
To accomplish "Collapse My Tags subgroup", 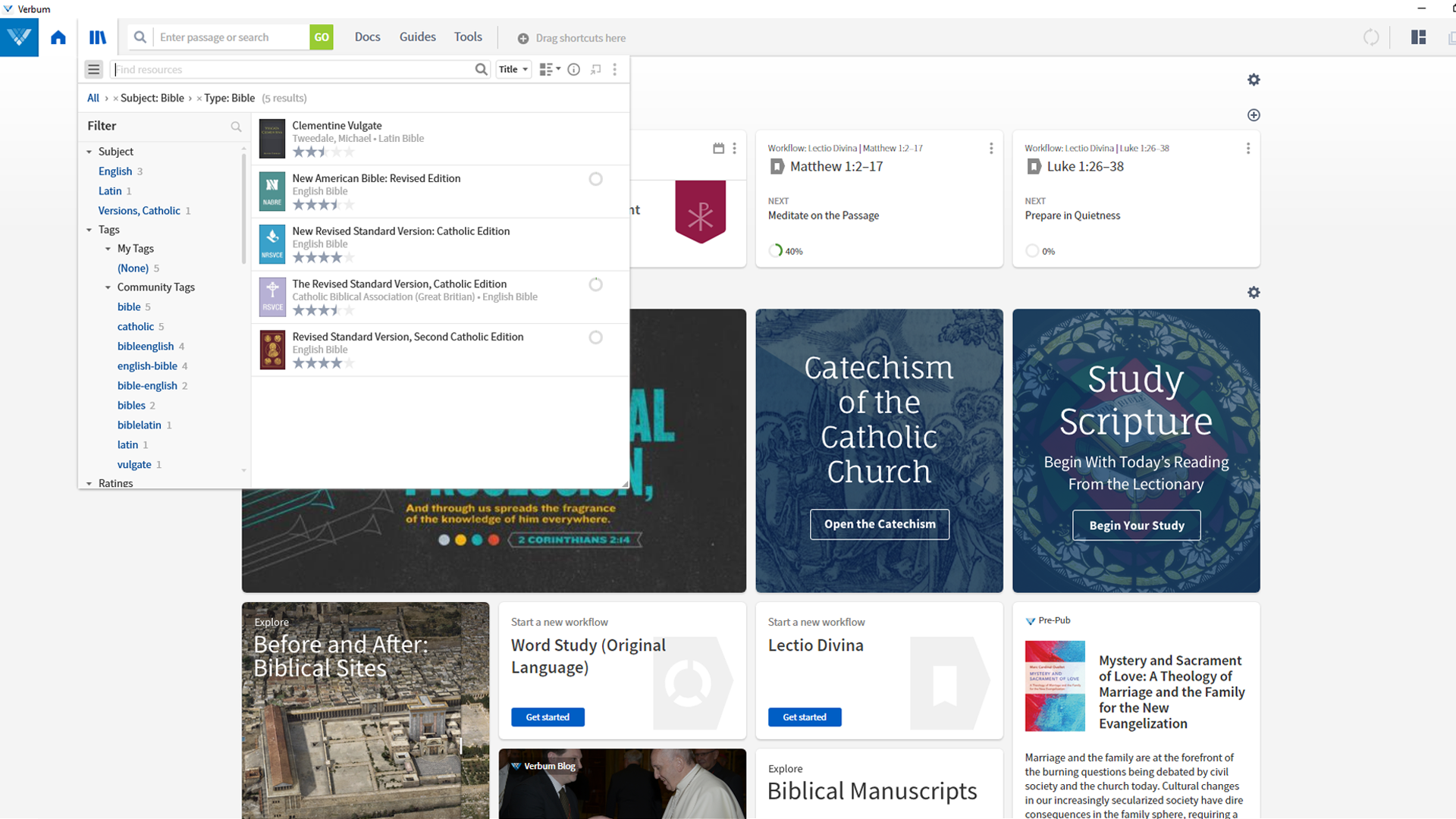I will click(x=108, y=249).
